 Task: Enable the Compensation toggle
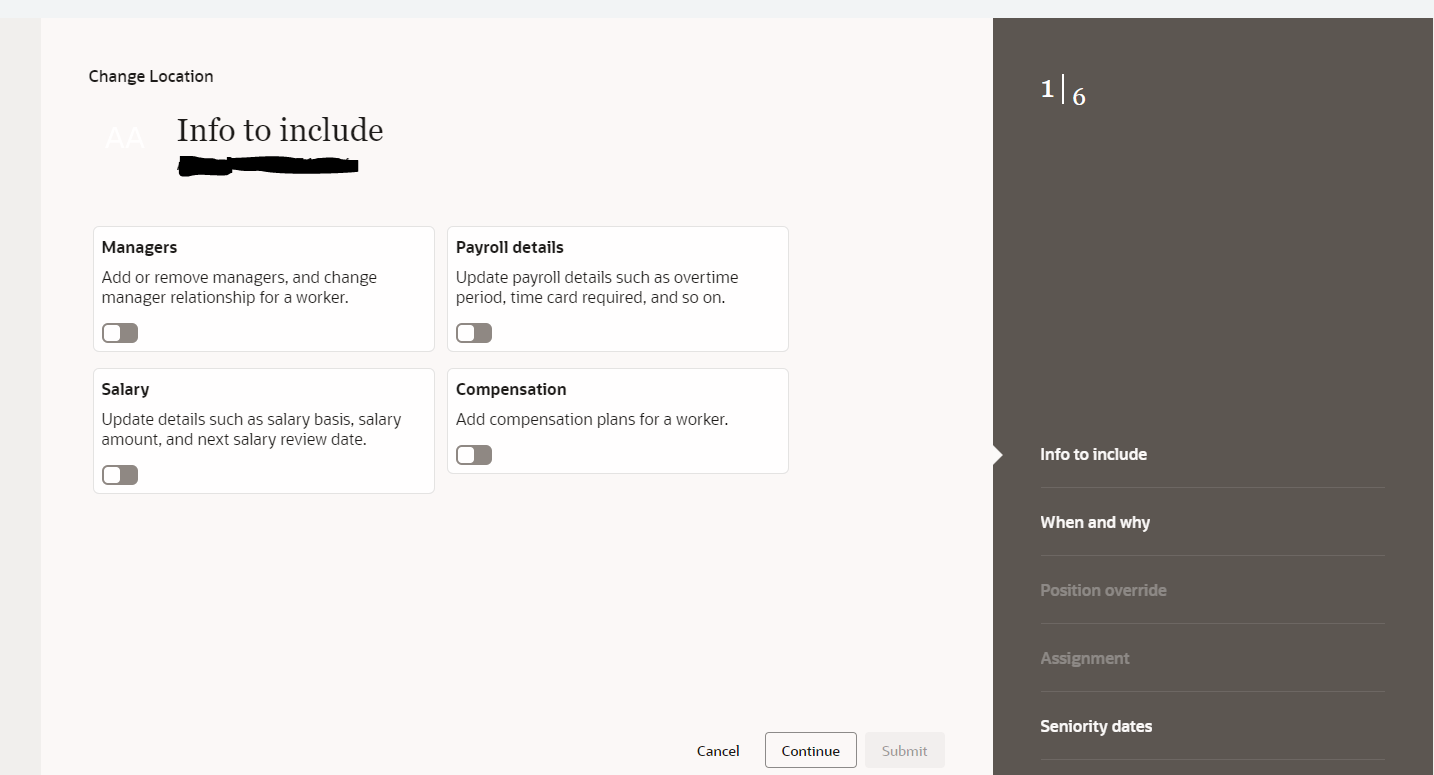pyautogui.click(x=473, y=454)
